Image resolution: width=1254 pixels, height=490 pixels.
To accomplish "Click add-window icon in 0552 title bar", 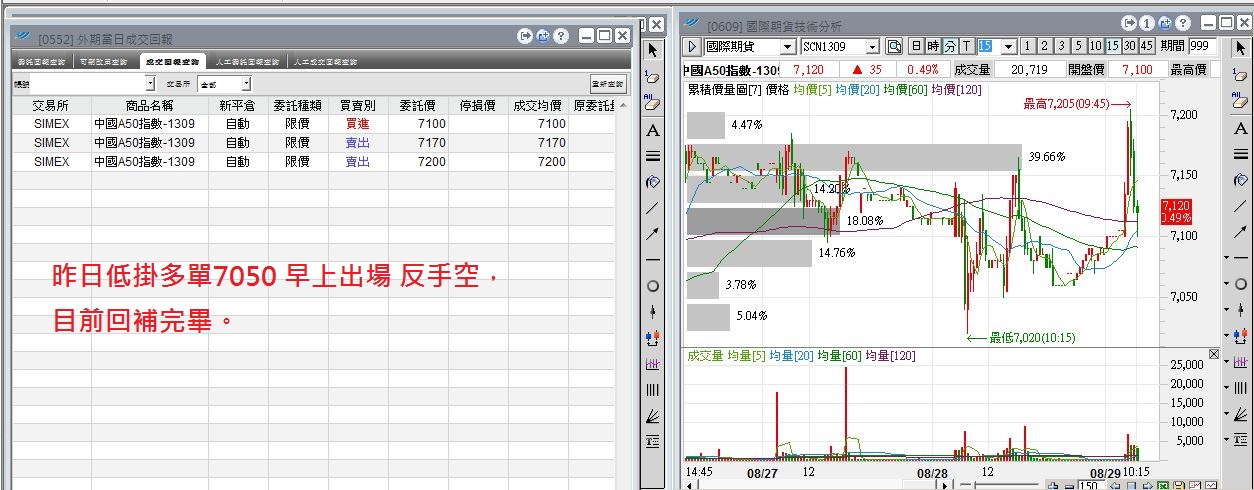I will click(543, 36).
